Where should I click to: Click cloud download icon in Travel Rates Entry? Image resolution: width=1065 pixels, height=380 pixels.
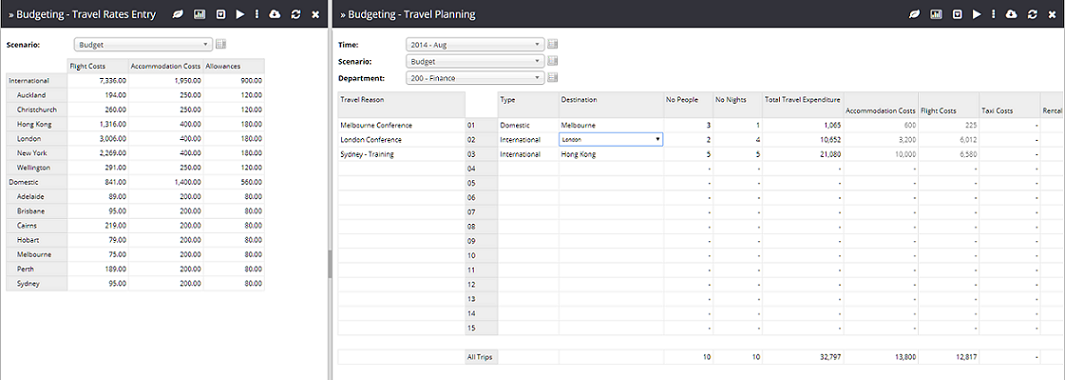(275, 14)
